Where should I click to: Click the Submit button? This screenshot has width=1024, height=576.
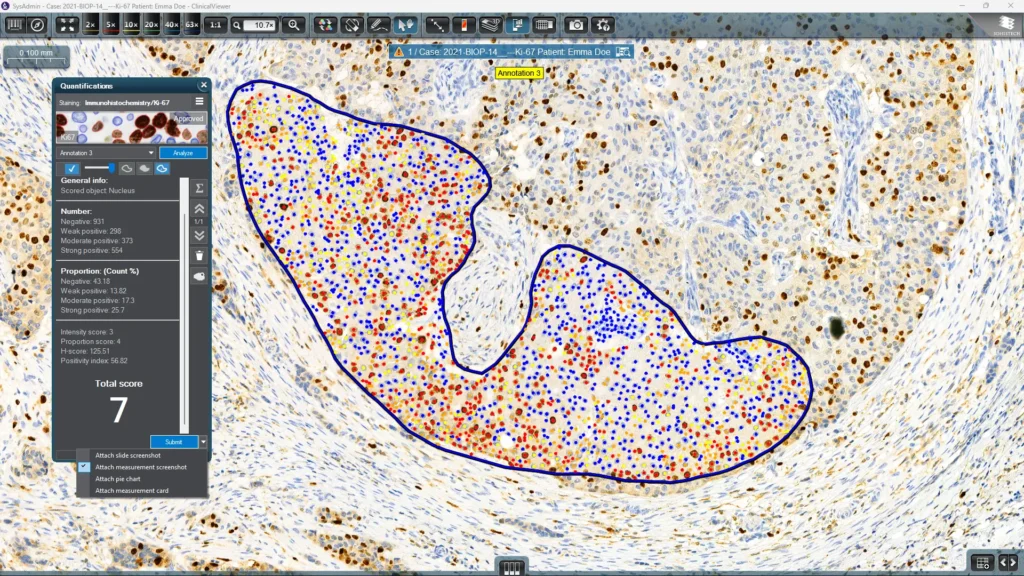point(174,442)
